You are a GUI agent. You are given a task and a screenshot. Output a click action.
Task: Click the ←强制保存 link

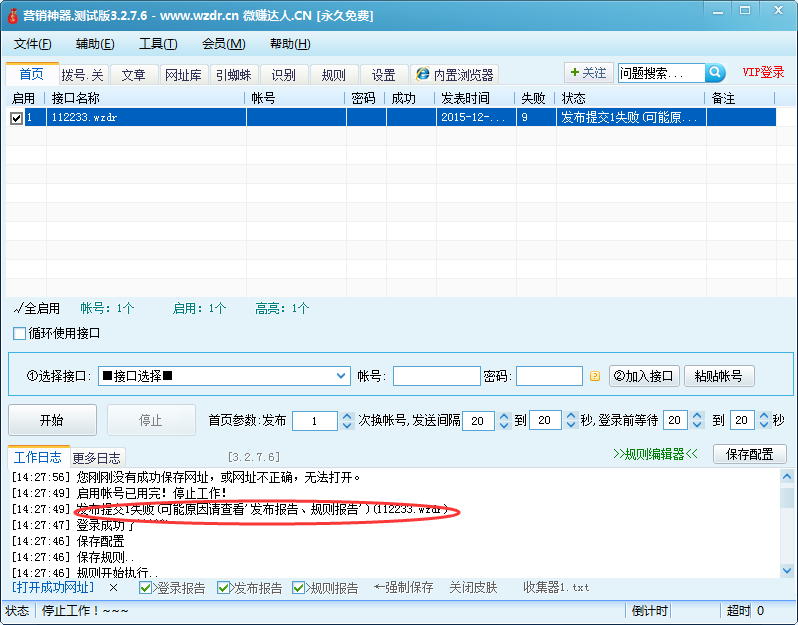(x=403, y=588)
